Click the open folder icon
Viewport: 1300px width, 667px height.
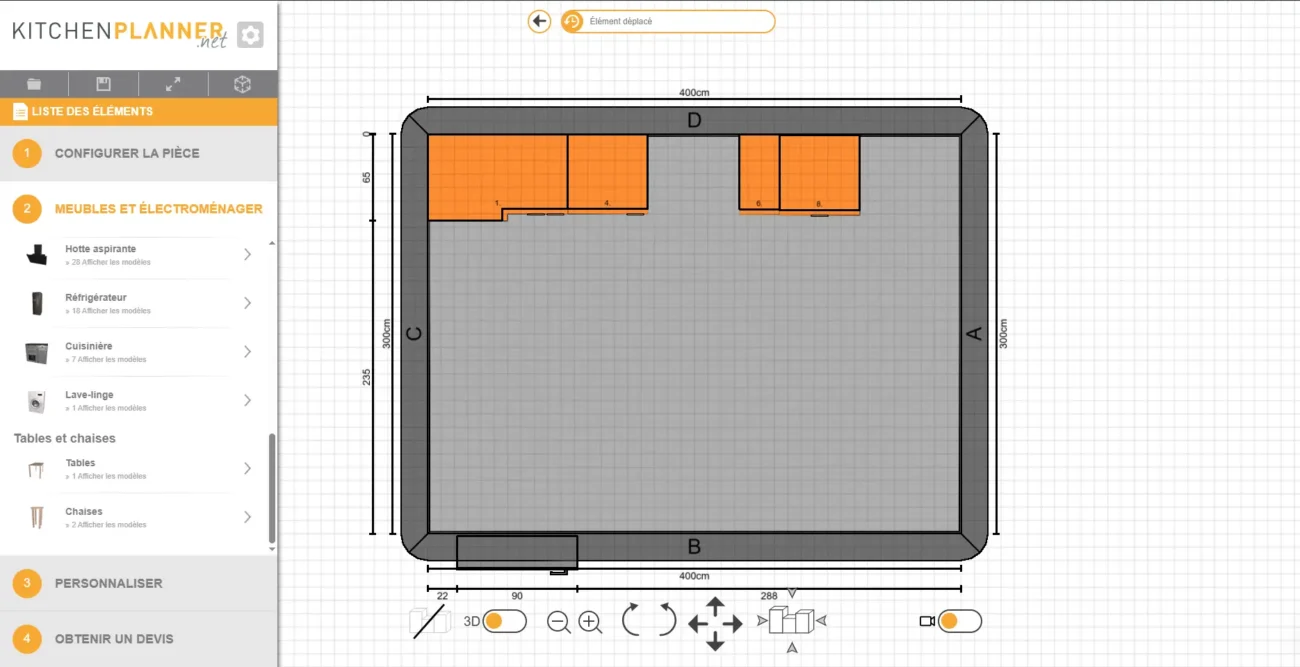coord(34,84)
